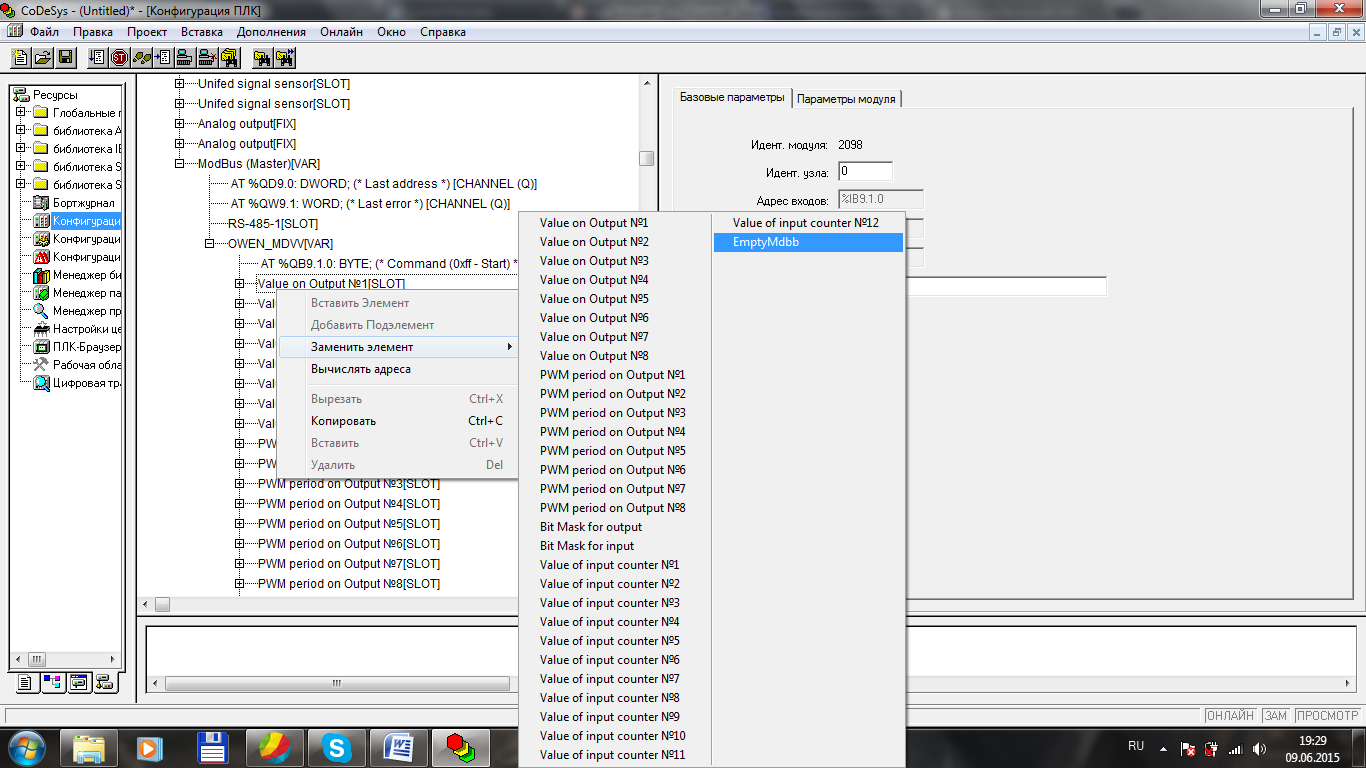The height and width of the screenshot is (768, 1366).
Task: Select PWM period on Output №1 in submenu
Action: pyautogui.click(x=615, y=375)
